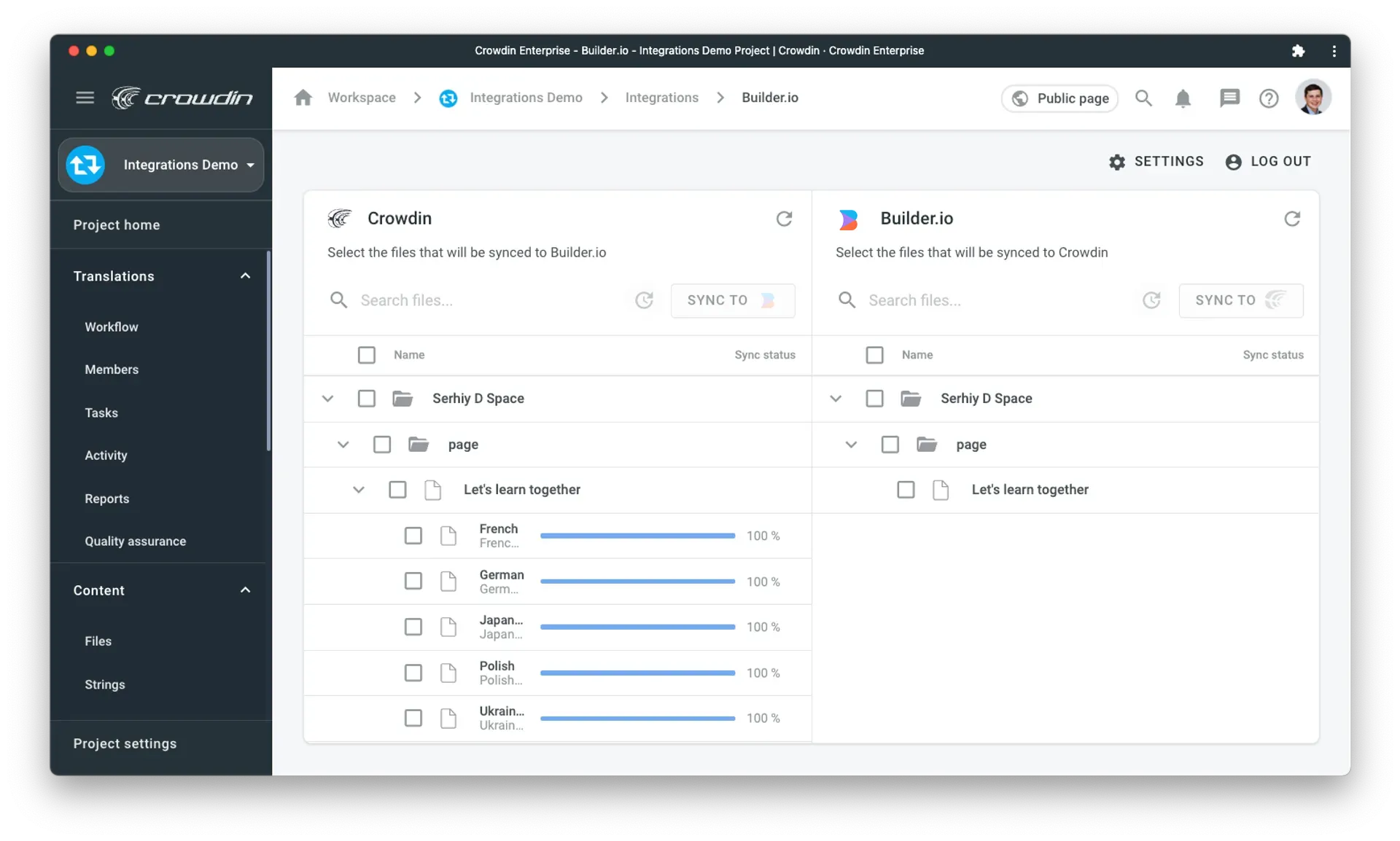Open the integration SETTINGS
The image size is (1400, 841).
click(1156, 162)
